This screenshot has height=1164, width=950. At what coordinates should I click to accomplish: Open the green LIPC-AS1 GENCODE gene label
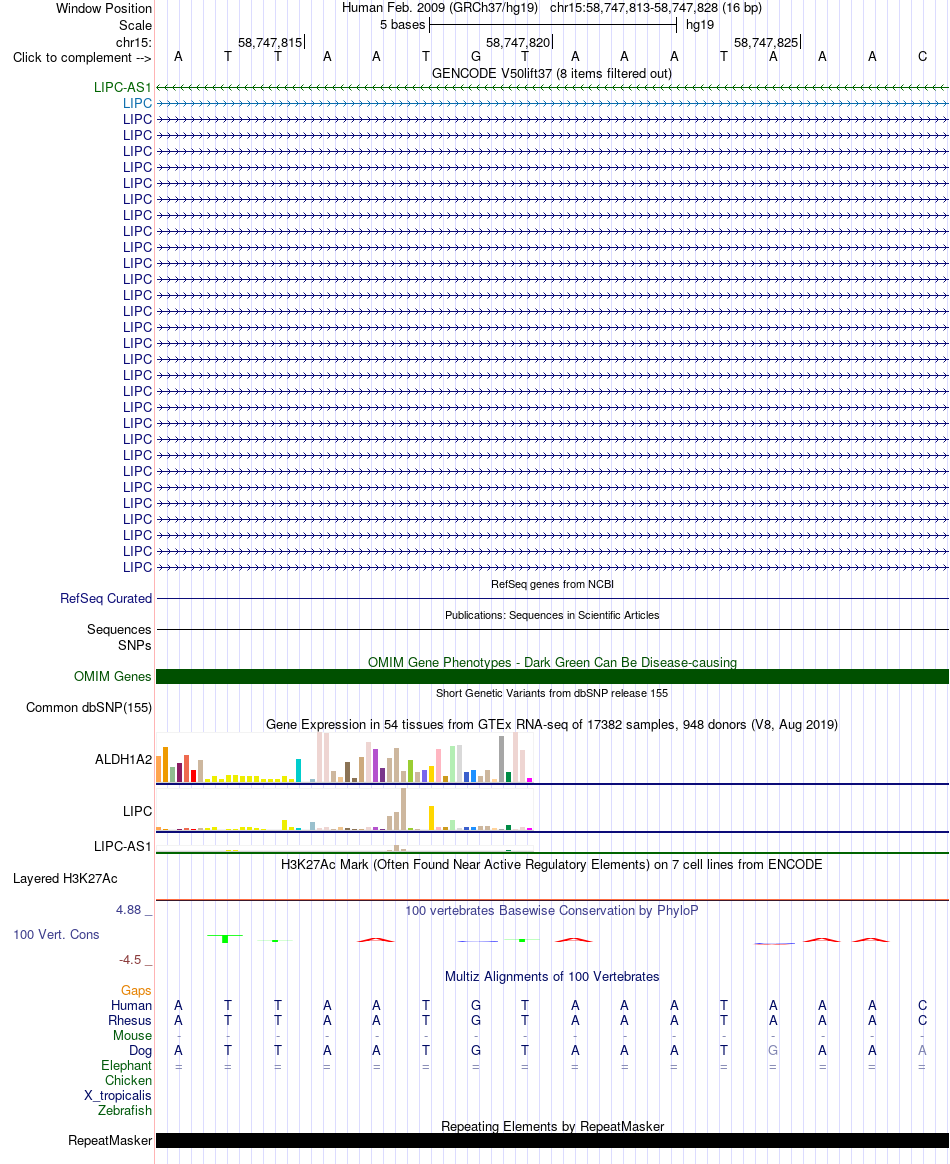pos(122,88)
